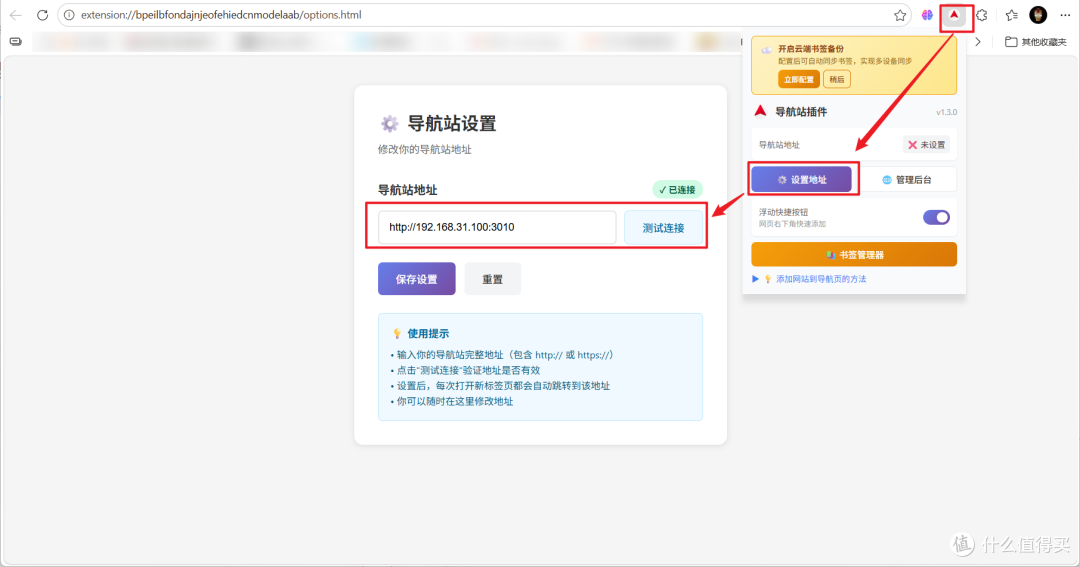Click the 导航站设置 heading
1080x567 pixels.
(x=452, y=124)
